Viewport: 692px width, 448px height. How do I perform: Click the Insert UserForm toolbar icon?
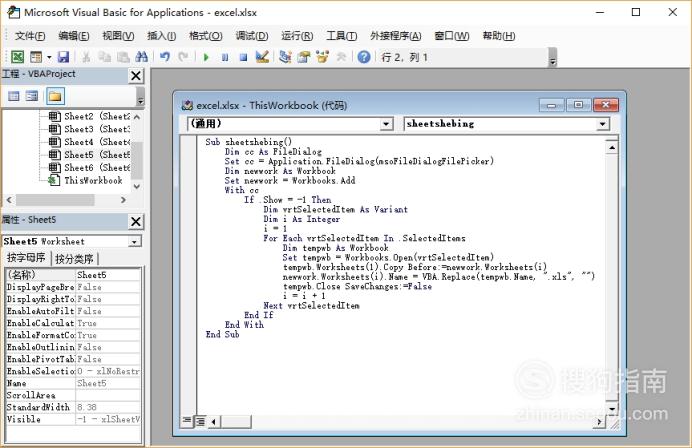coord(36,57)
